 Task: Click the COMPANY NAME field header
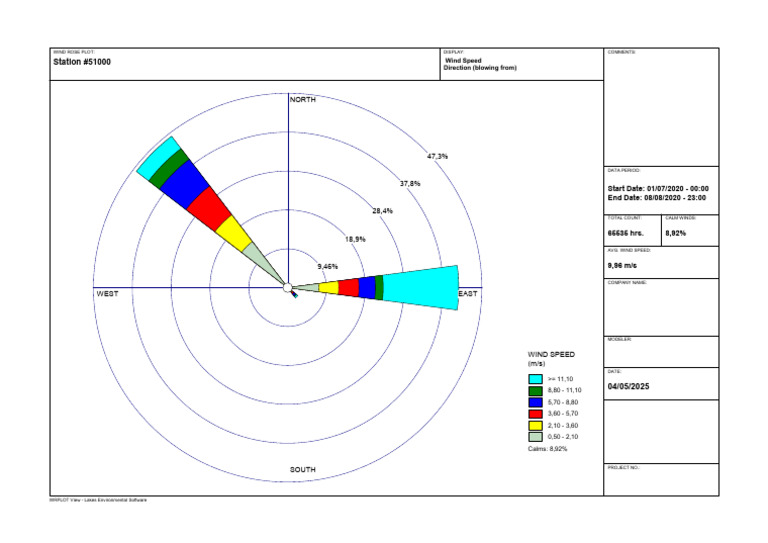(627, 283)
